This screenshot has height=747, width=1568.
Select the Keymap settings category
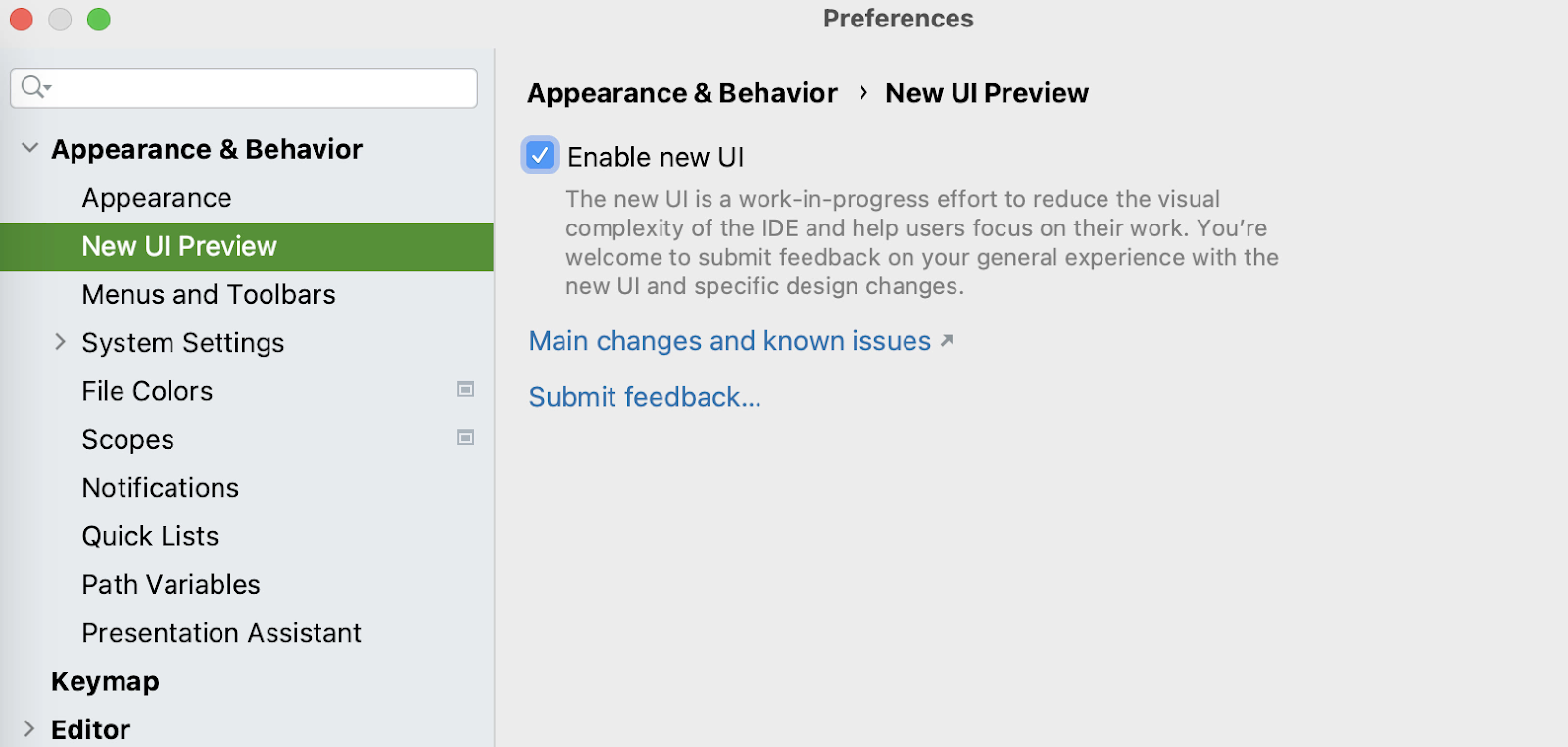(x=105, y=681)
